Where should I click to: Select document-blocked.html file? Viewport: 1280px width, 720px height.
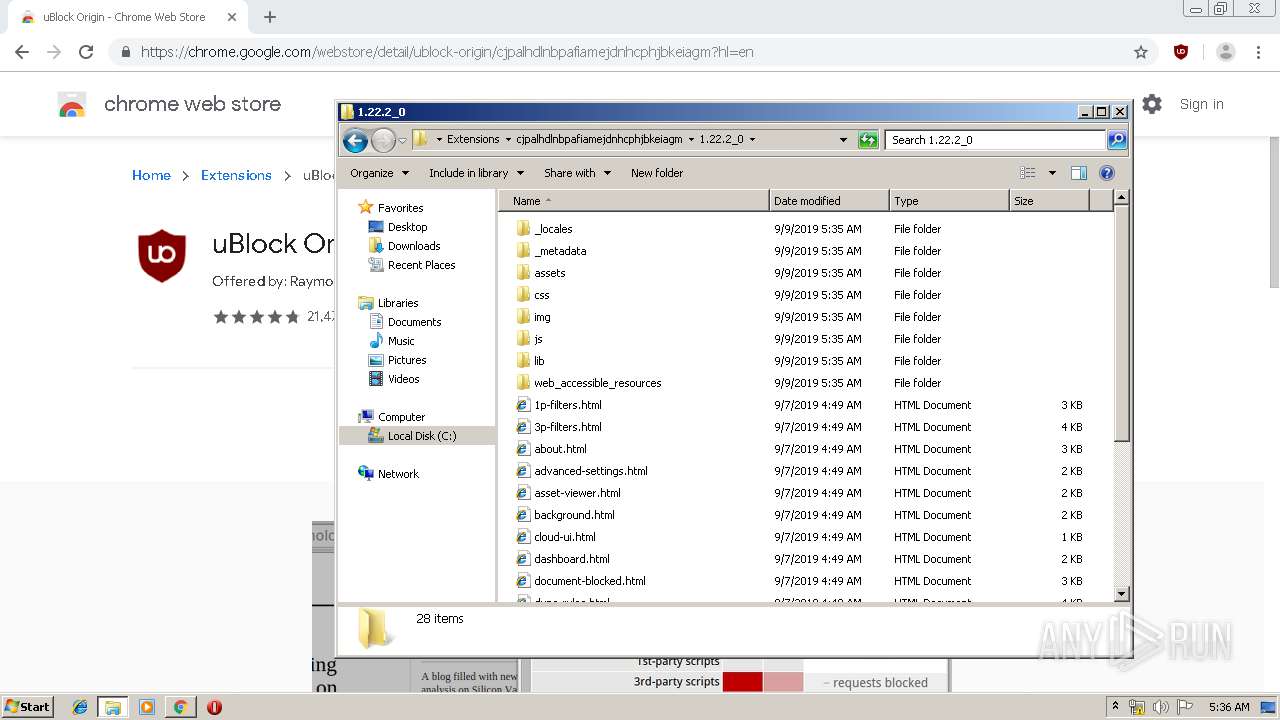tap(589, 581)
